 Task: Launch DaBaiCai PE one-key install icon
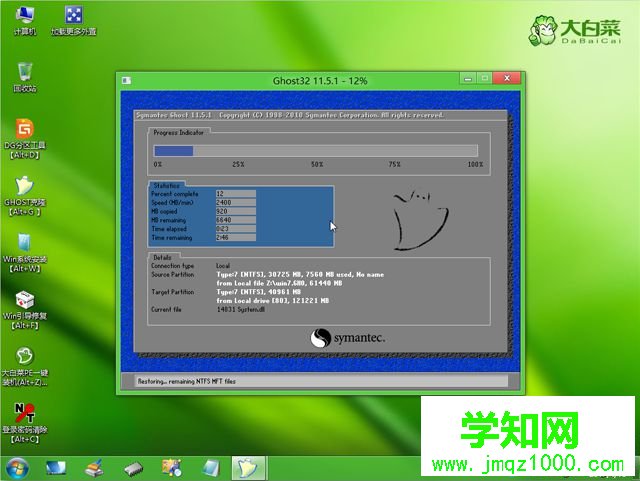tap(25, 367)
